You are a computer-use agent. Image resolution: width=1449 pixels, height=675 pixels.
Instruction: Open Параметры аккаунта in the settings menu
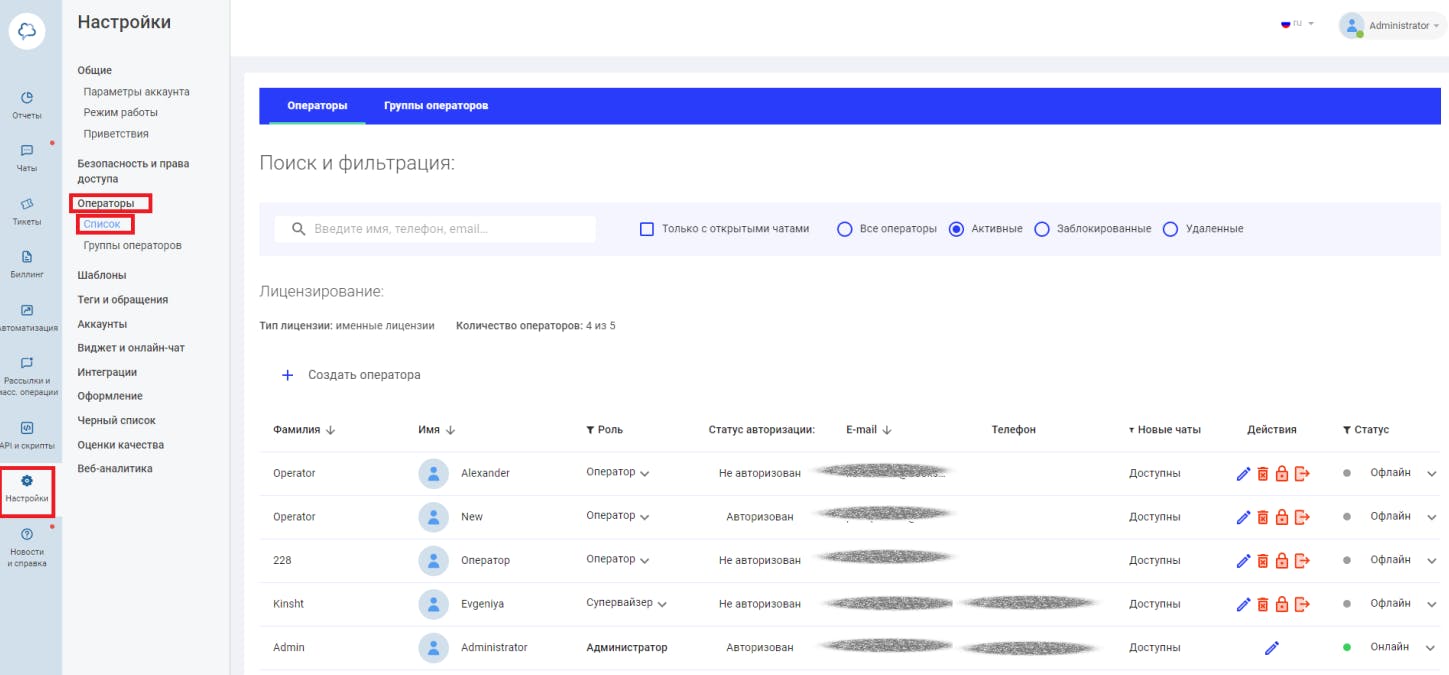pos(136,92)
